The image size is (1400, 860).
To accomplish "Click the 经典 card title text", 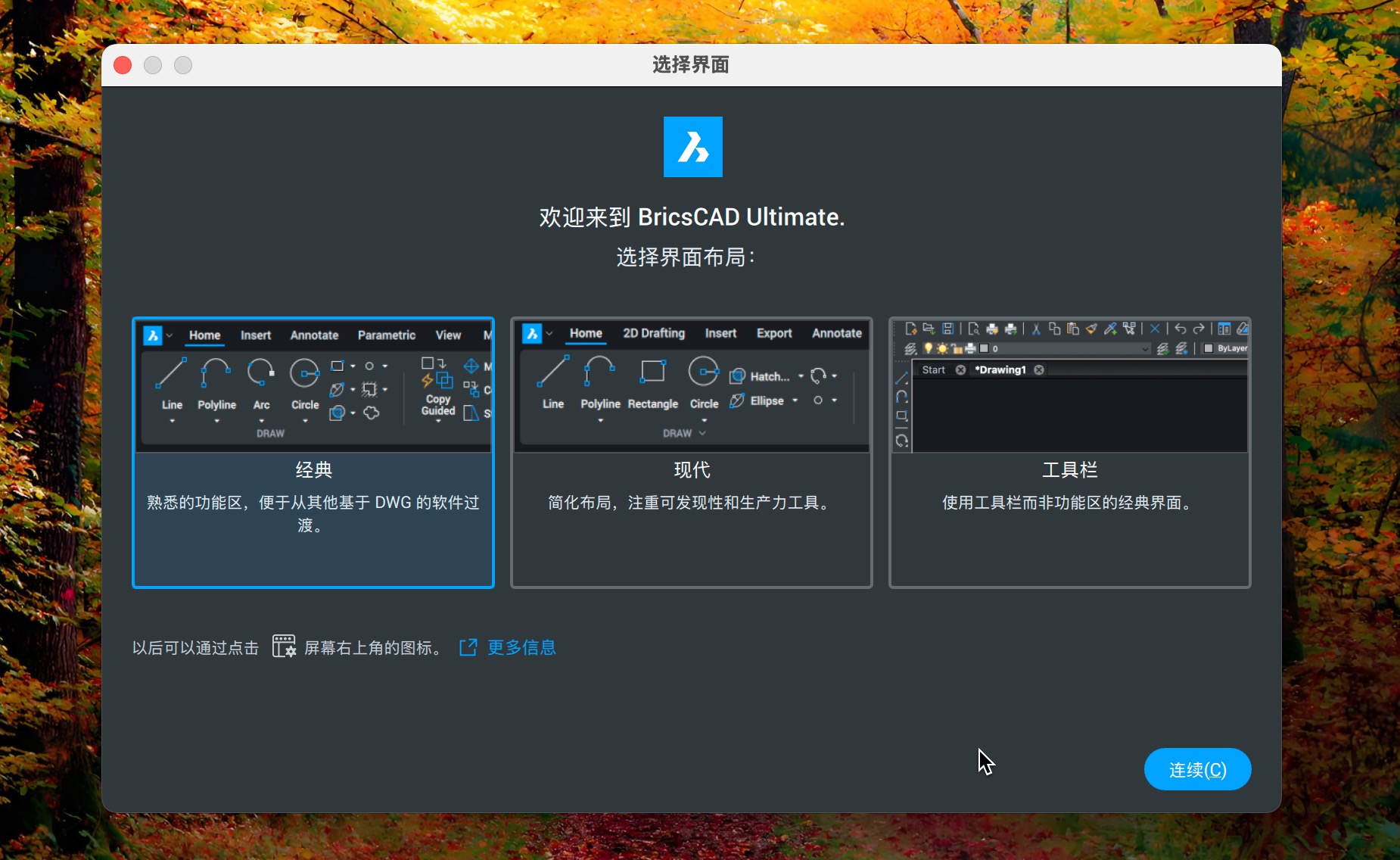I will (313, 469).
